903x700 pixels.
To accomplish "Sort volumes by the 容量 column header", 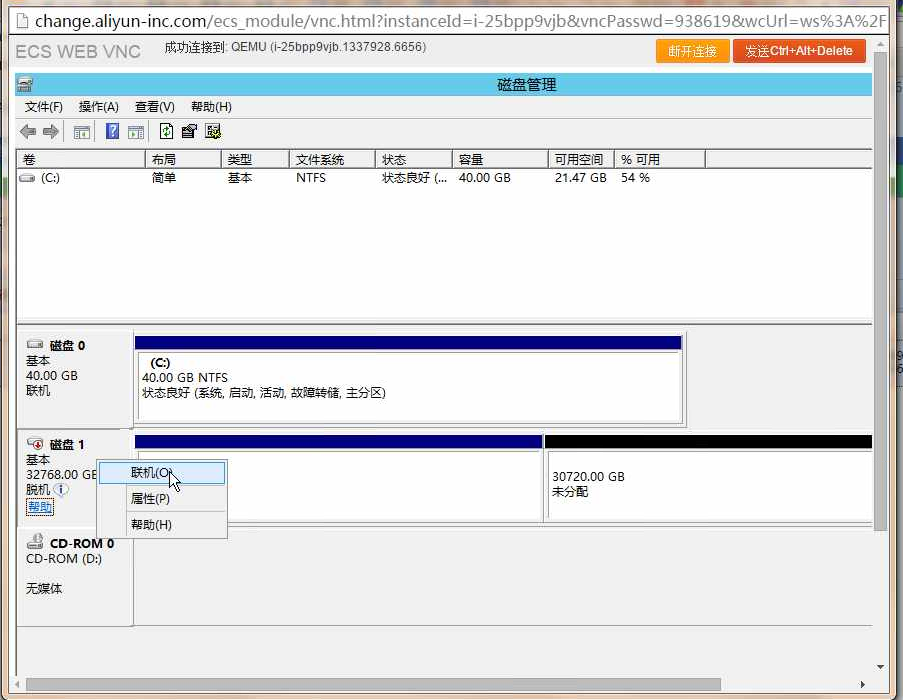I will pyautogui.click(x=500, y=160).
